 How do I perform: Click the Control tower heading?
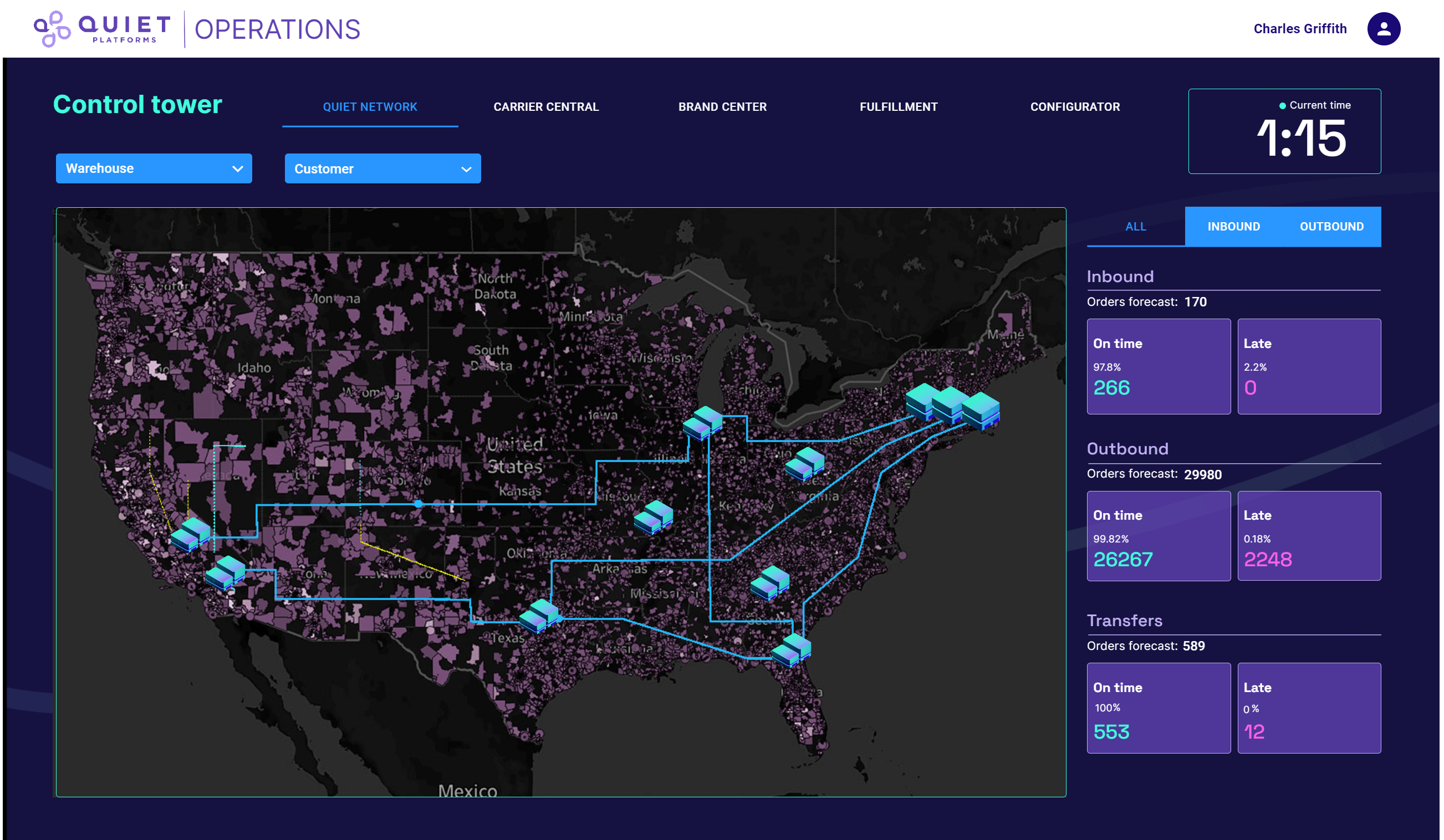click(137, 105)
